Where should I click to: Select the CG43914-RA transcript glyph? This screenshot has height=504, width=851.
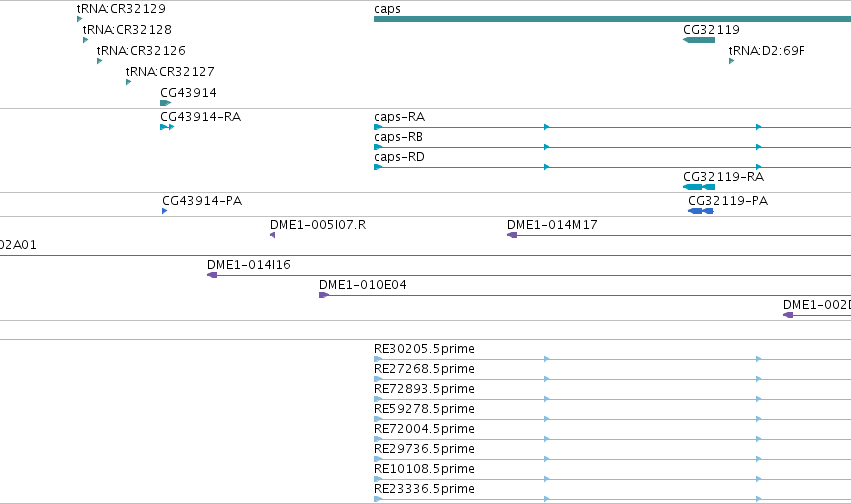click(x=167, y=127)
